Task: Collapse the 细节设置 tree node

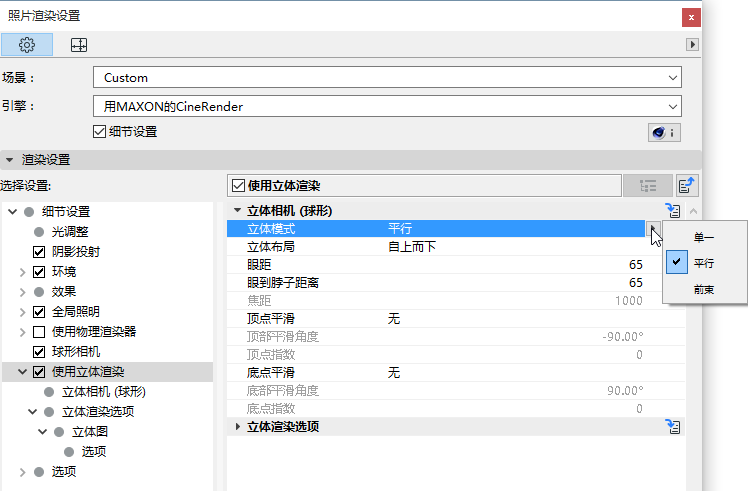Action: (x=13, y=211)
